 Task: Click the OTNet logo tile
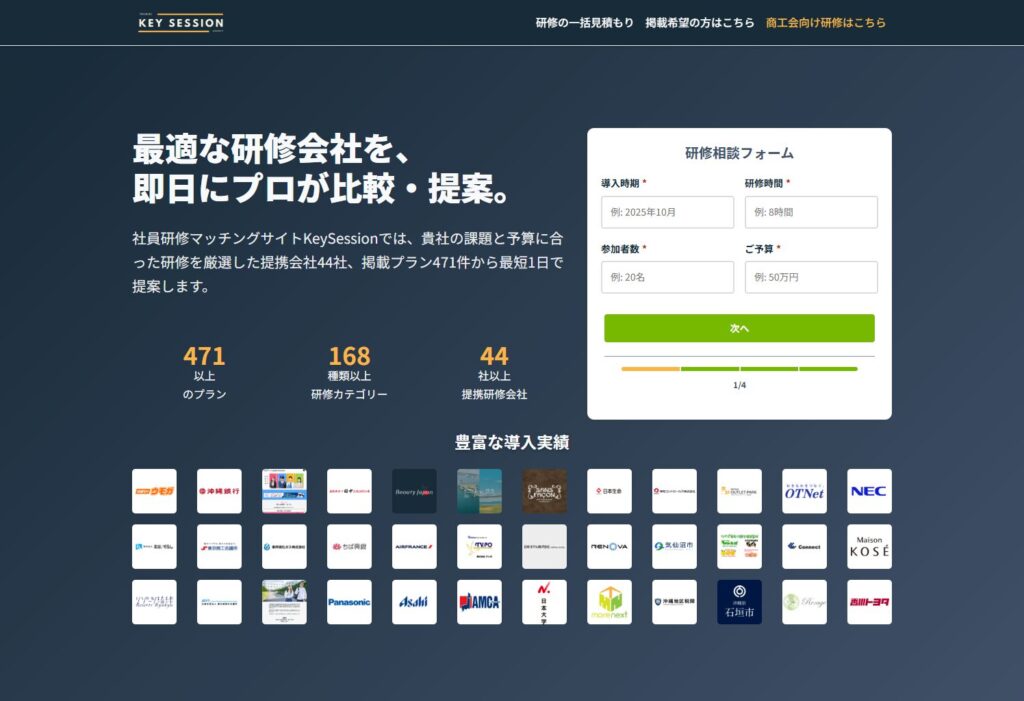tap(804, 491)
